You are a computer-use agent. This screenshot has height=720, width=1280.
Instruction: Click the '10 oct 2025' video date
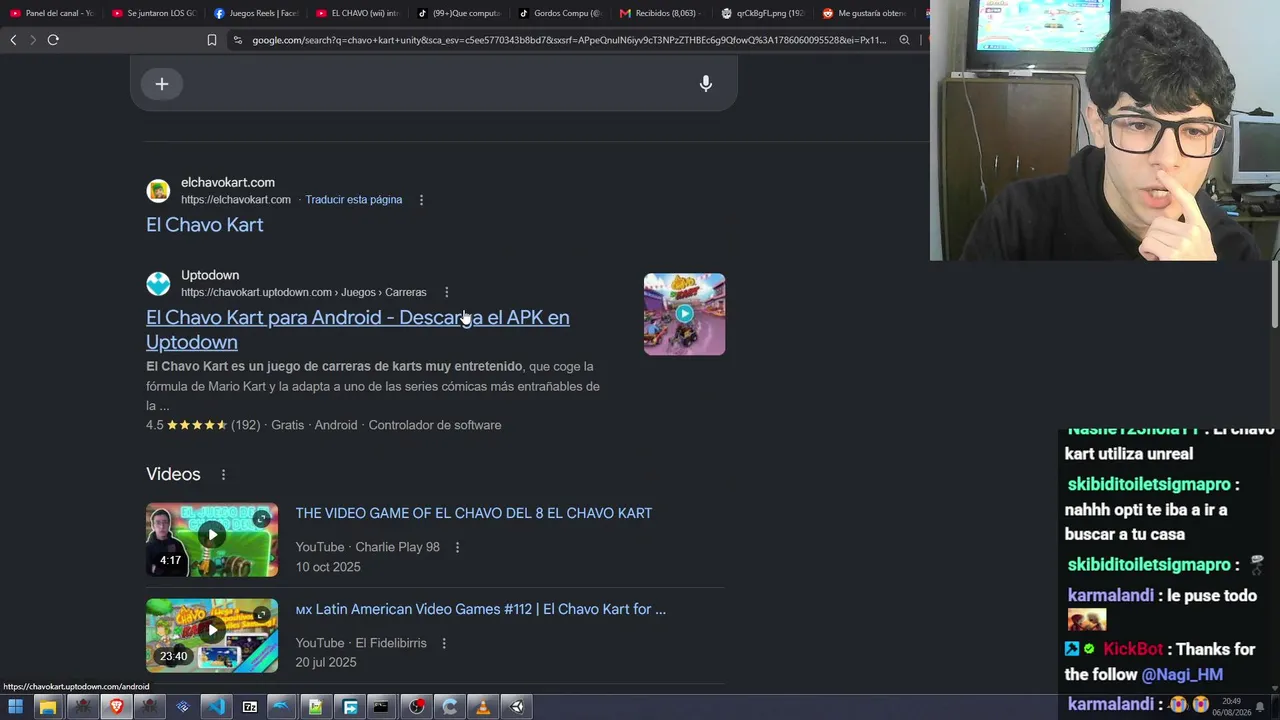click(x=328, y=567)
